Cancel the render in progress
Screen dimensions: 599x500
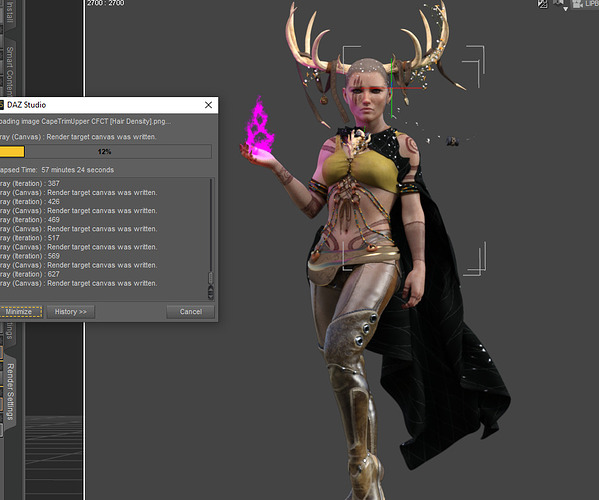point(190,312)
